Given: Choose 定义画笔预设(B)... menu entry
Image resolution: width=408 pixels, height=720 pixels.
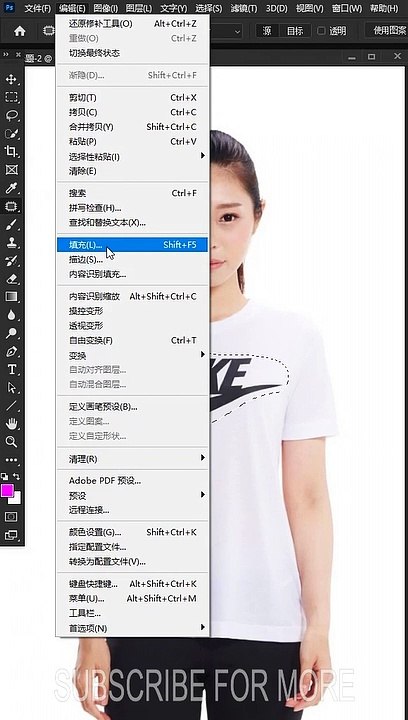Looking at the screenshot, I should click(x=132, y=406).
